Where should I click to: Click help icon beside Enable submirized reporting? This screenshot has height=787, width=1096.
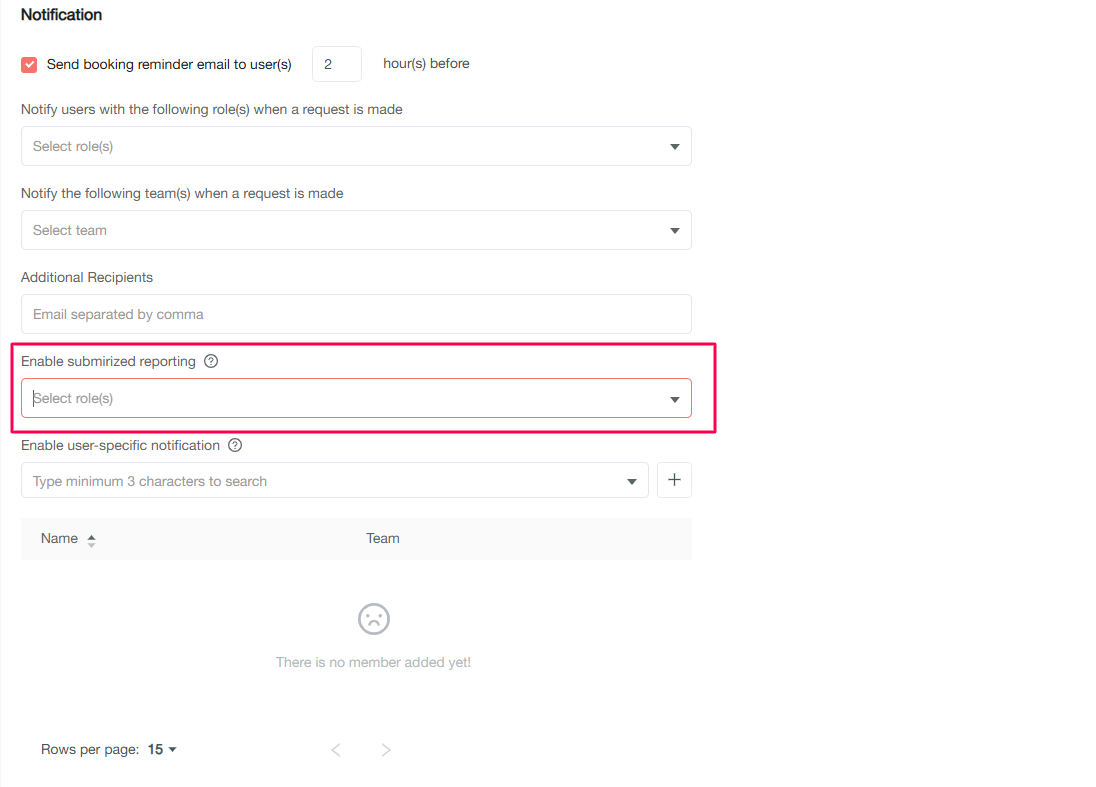211,361
